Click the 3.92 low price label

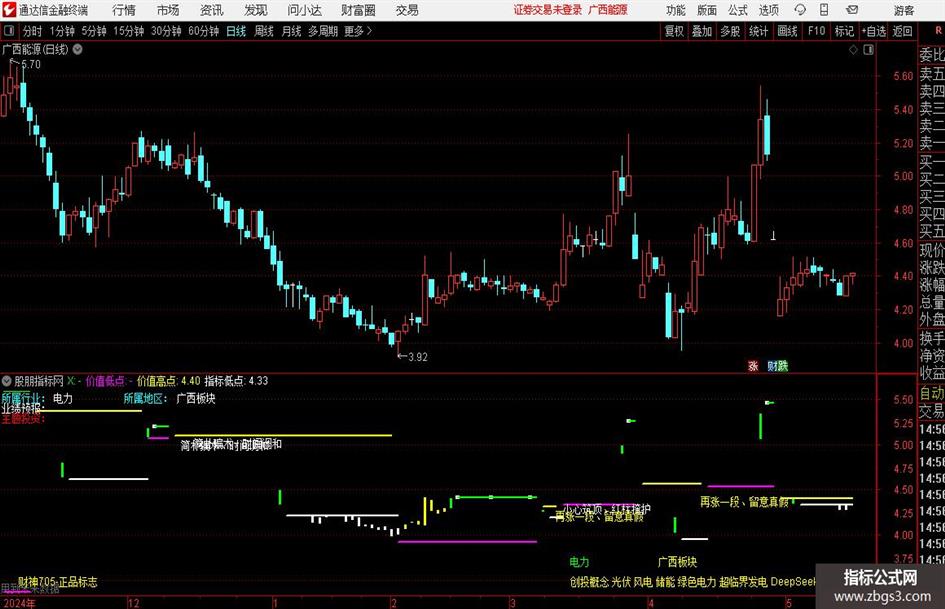point(418,357)
